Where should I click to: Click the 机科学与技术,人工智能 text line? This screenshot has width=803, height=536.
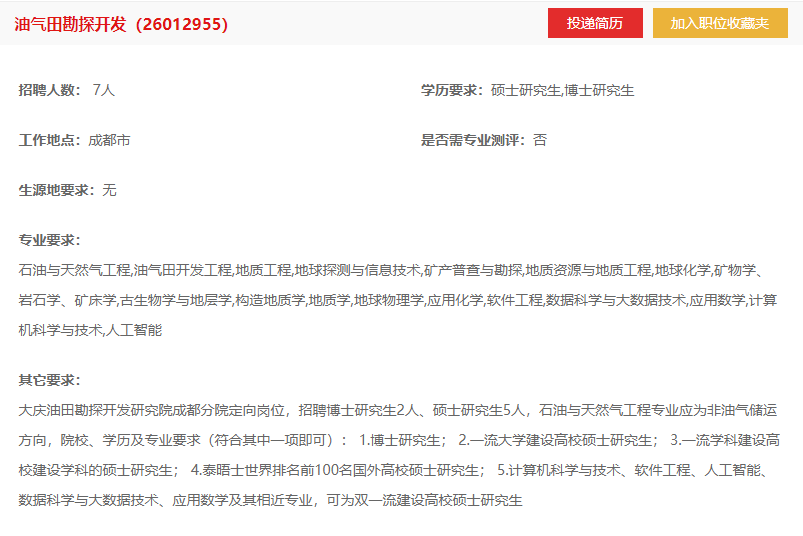(90, 330)
